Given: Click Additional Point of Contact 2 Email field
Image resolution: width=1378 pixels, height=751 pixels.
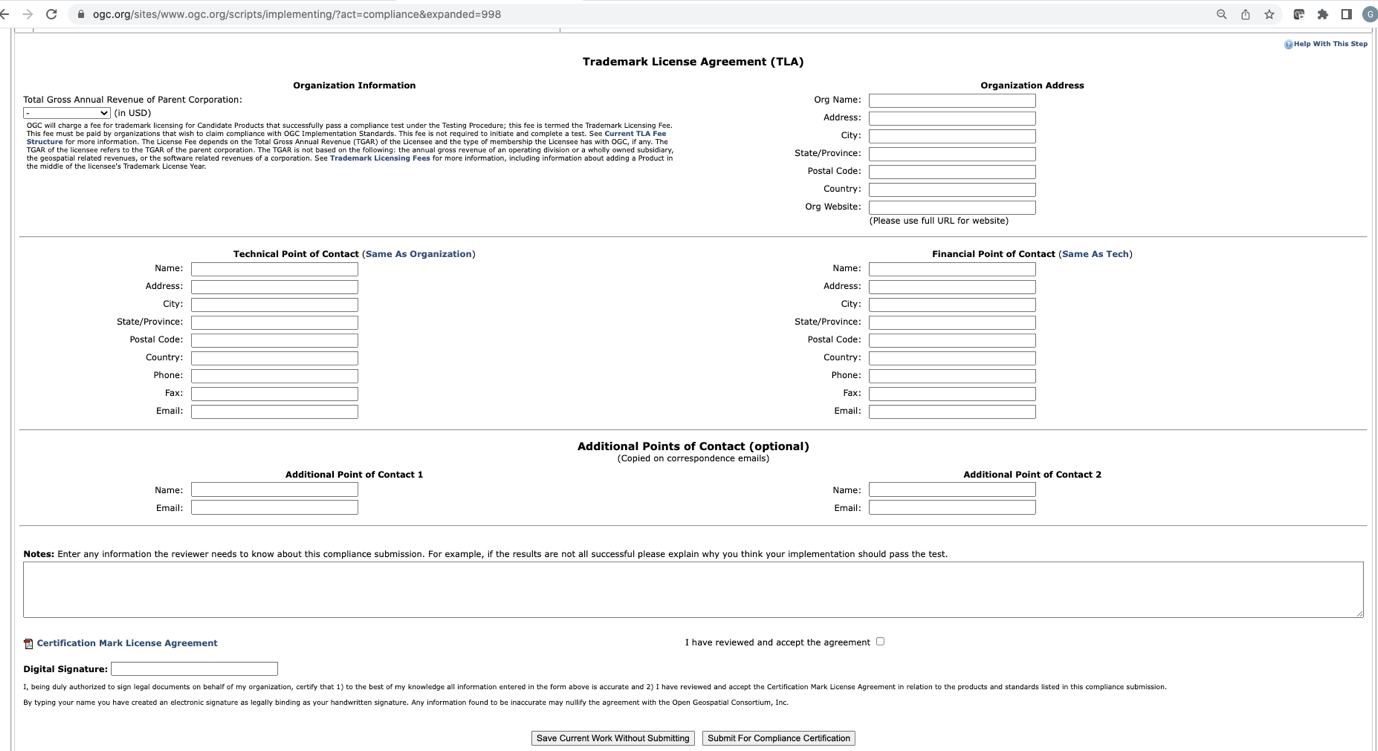Looking at the screenshot, I should click(x=952, y=508).
